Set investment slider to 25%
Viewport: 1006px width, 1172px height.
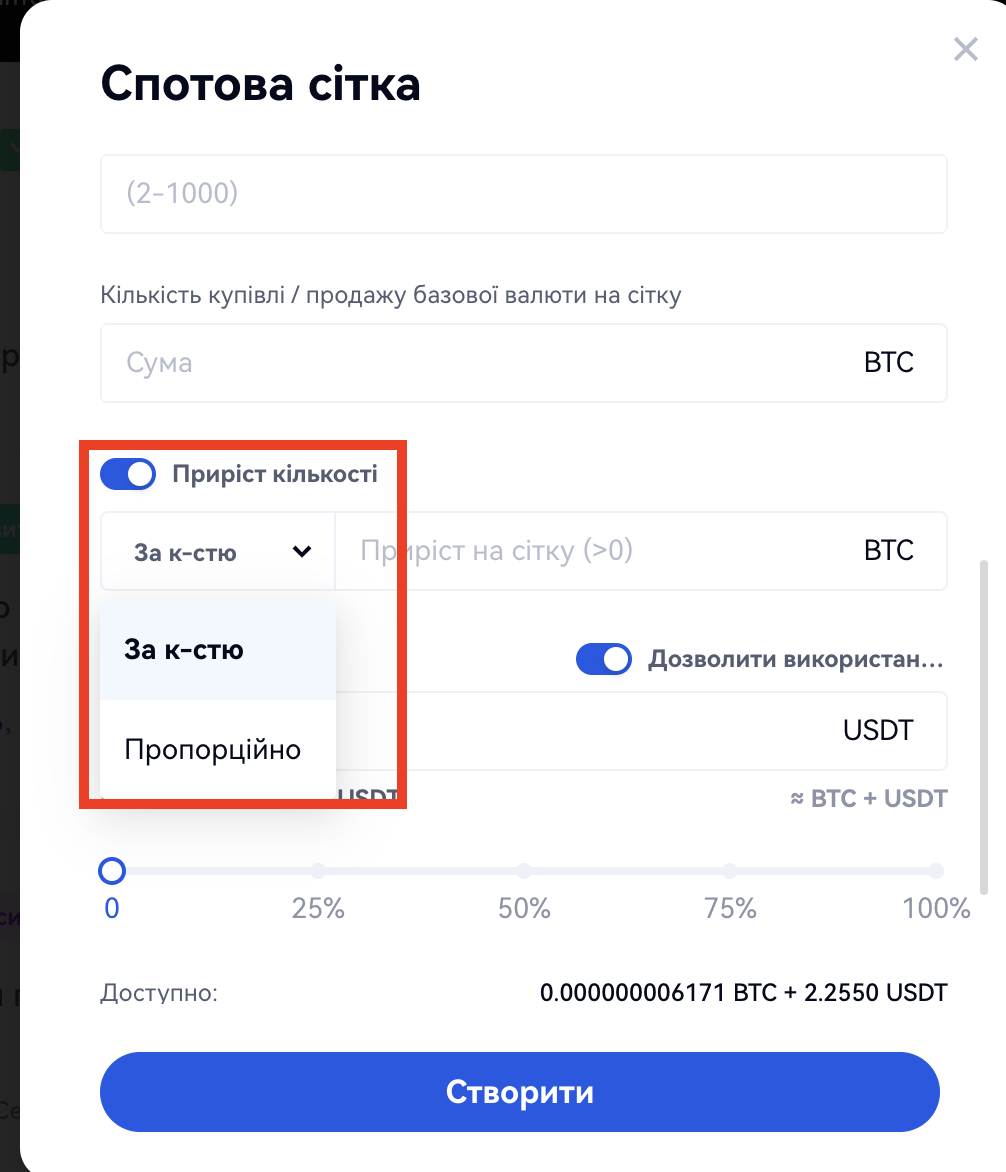tap(318, 871)
